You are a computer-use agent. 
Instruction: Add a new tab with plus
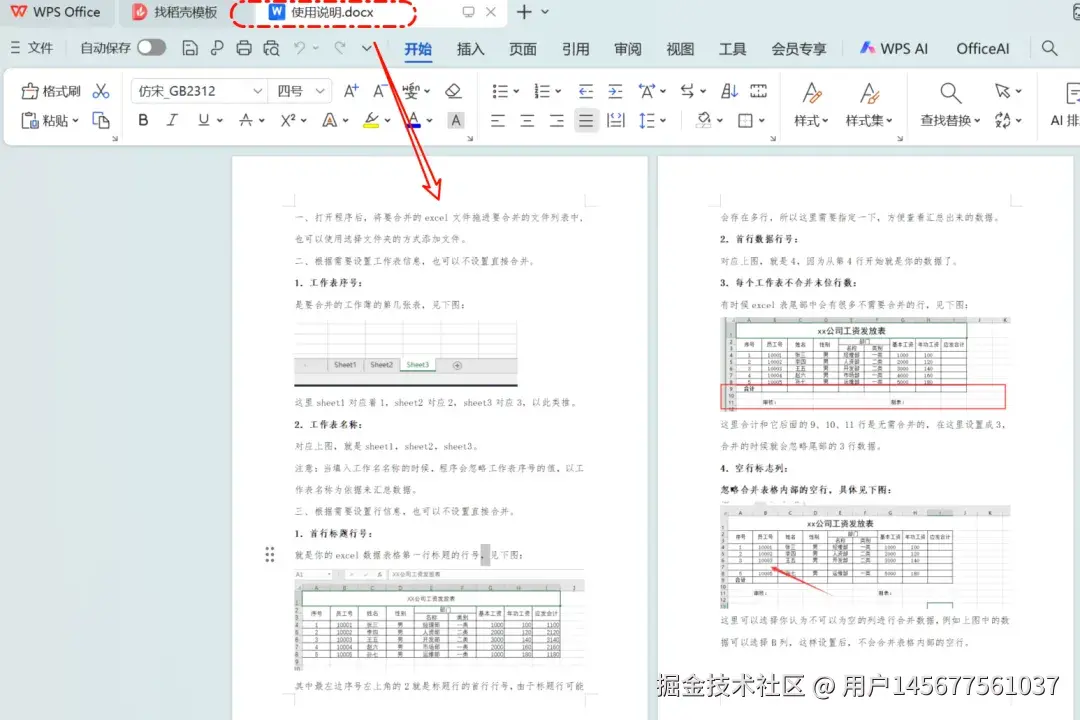[x=524, y=12]
